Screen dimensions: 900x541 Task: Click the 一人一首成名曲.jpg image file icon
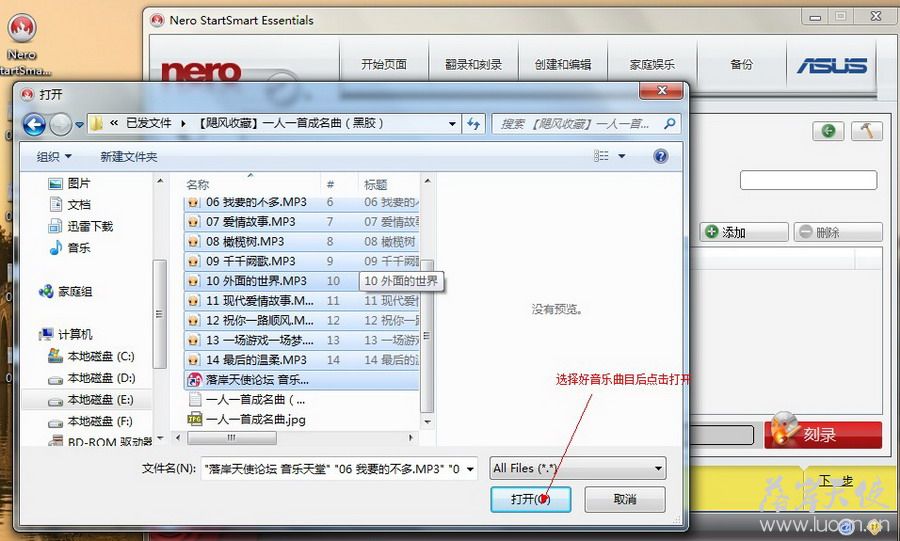[x=195, y=419]
